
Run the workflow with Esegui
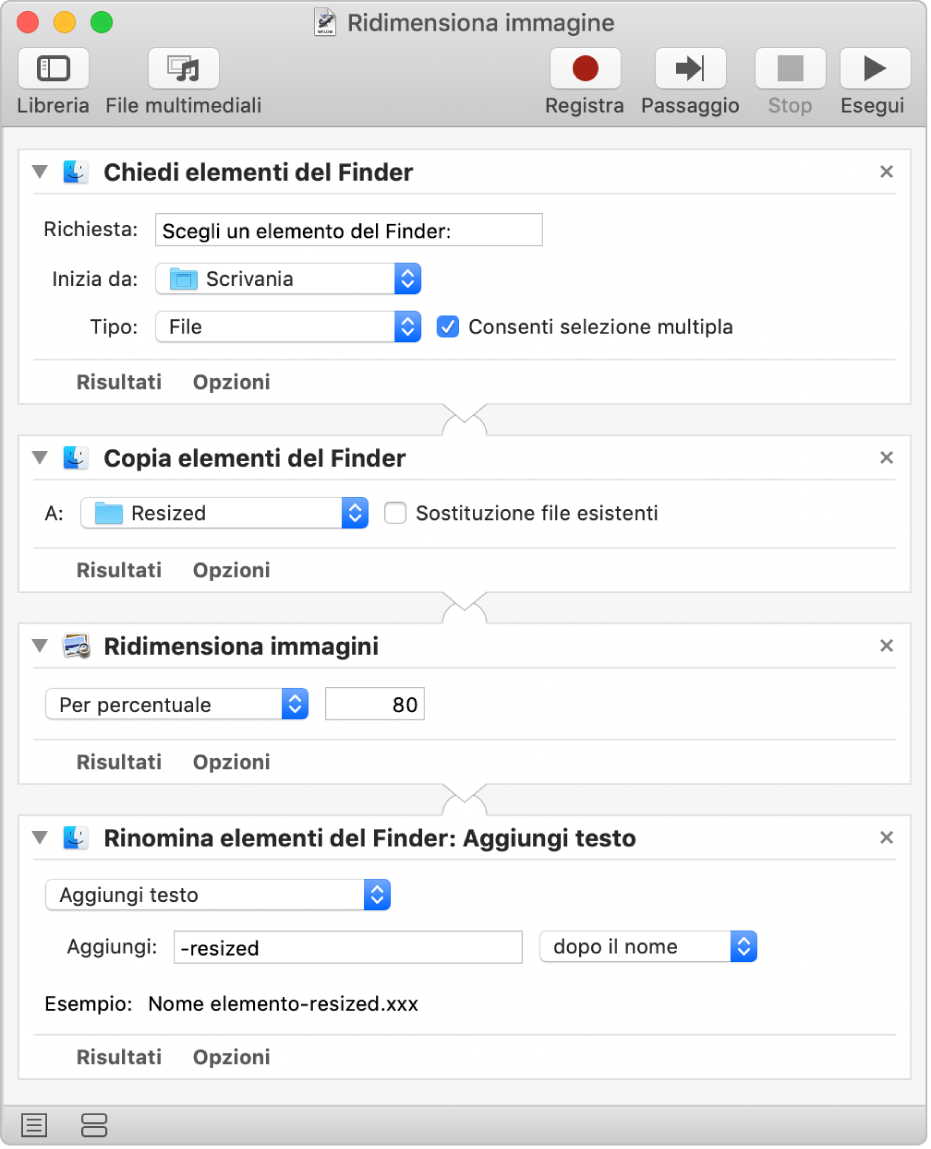(x=874, y=69)
